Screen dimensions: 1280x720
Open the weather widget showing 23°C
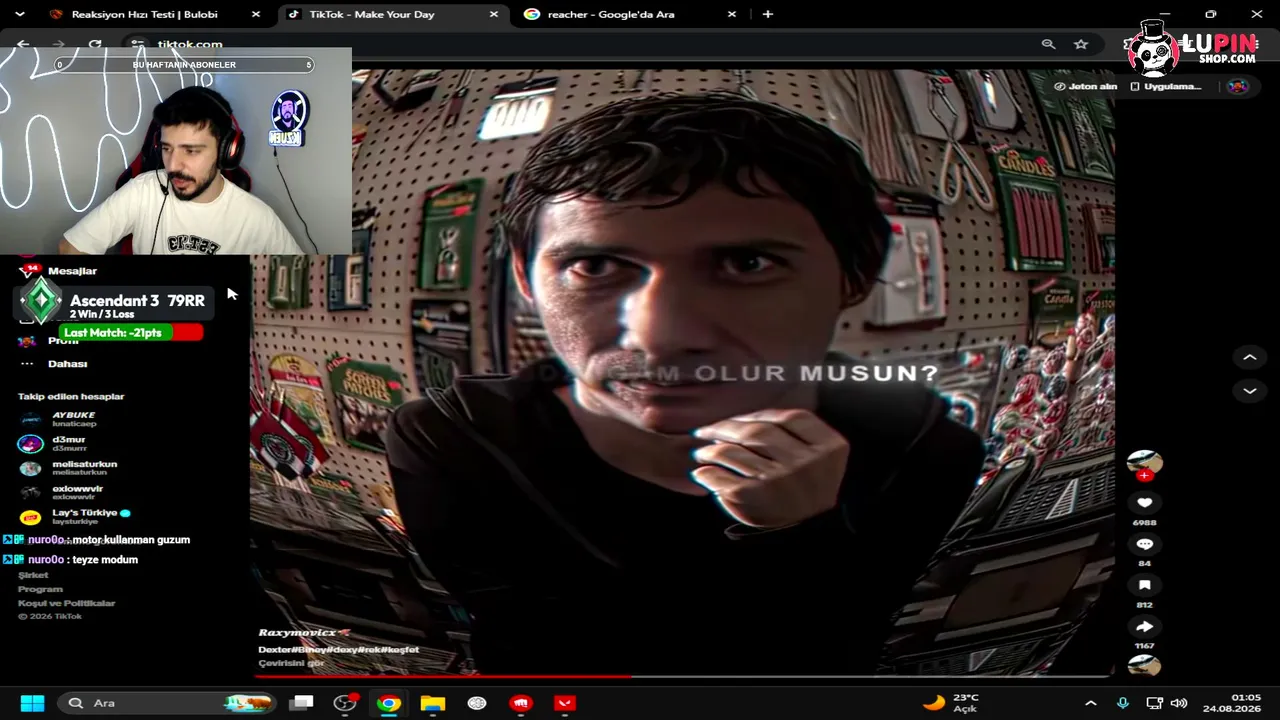click(x=951, y=703)
